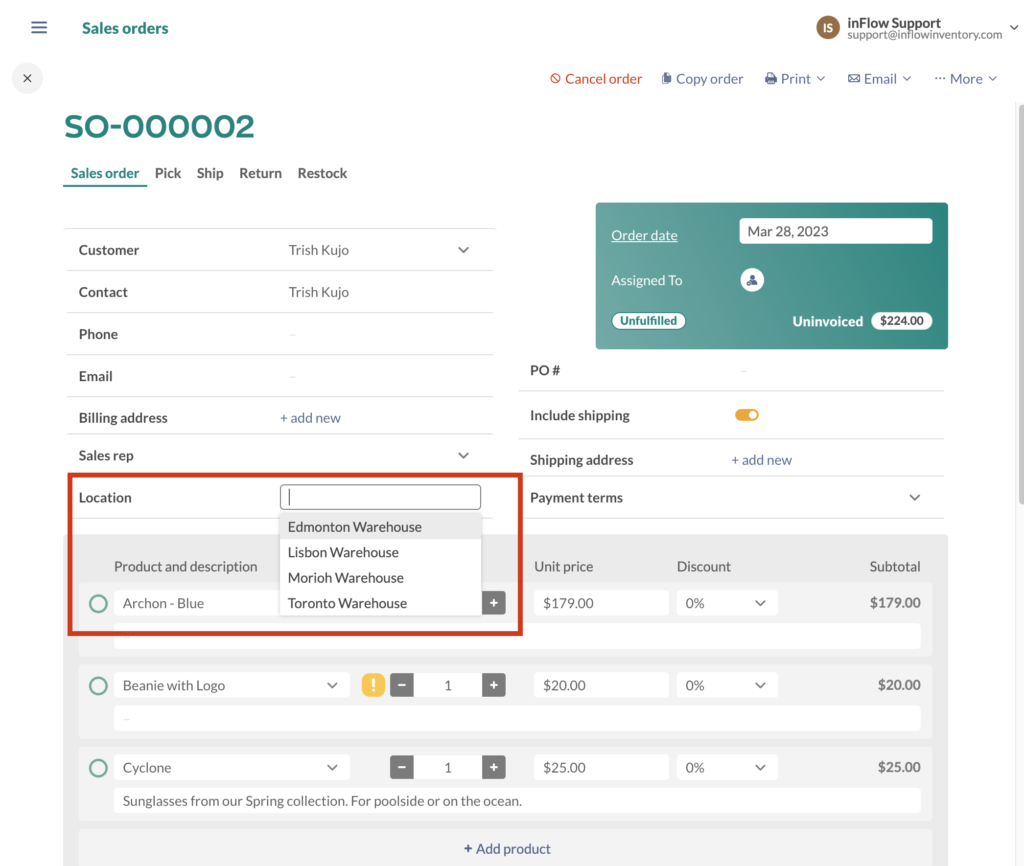1024x866 pixels.
Task: Click the Assigned To avatar icon
Action: pyautogui.click(x=752, y=280)
